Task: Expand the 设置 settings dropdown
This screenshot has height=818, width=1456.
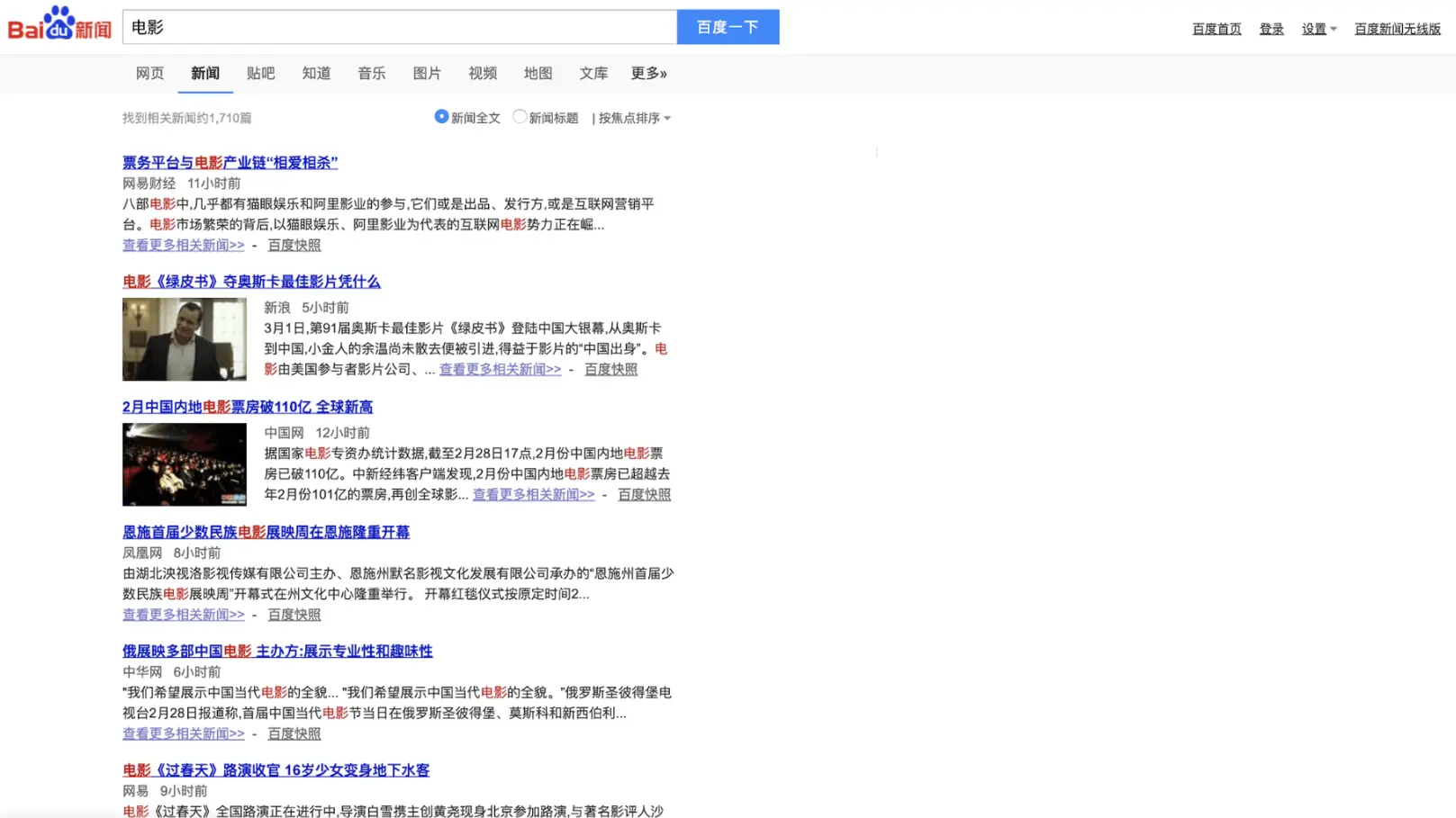Action: (x=1319, y=29)
